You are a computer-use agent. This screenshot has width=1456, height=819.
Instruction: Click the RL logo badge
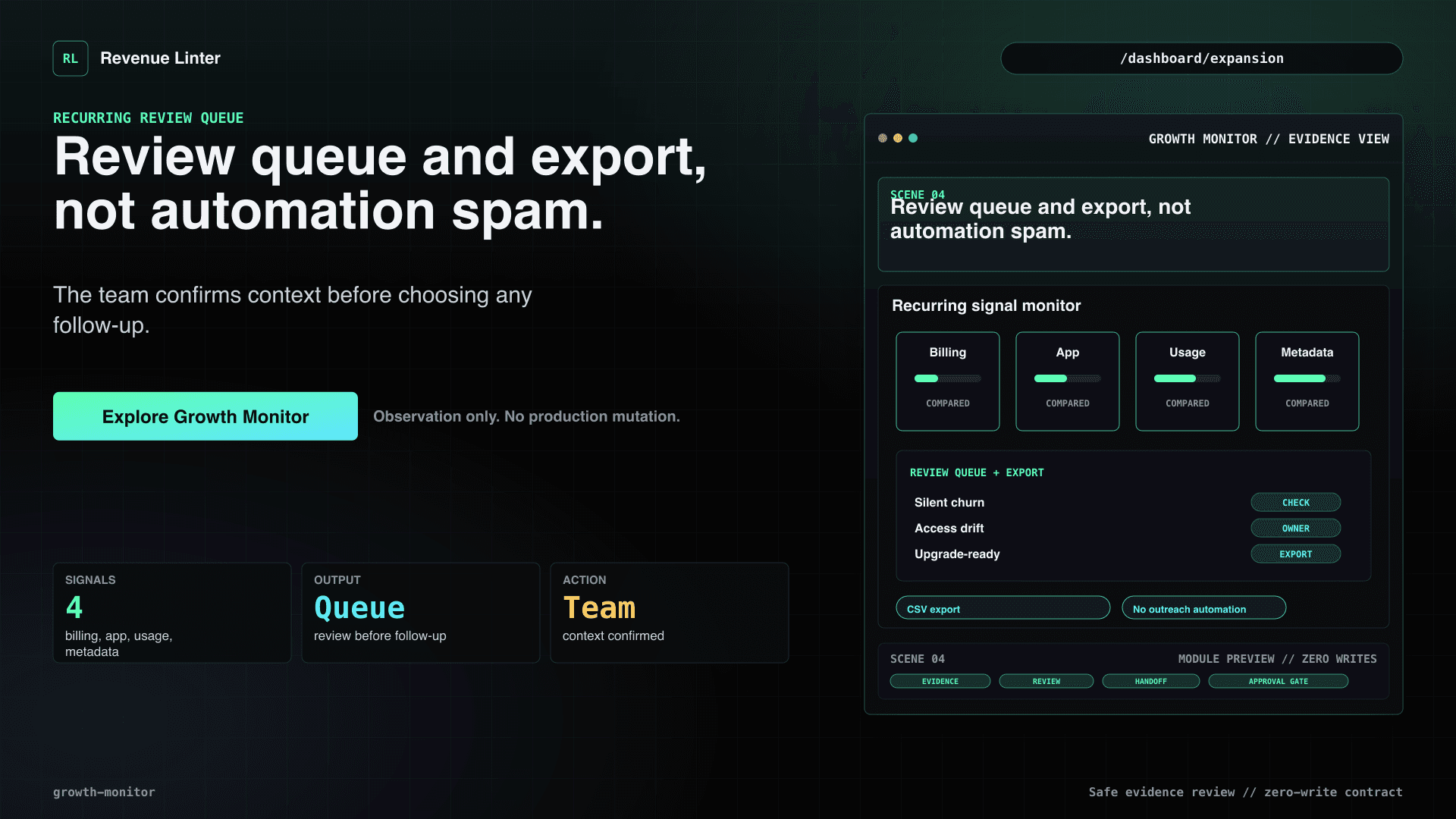pyautogui.click(x=71, y=58)
